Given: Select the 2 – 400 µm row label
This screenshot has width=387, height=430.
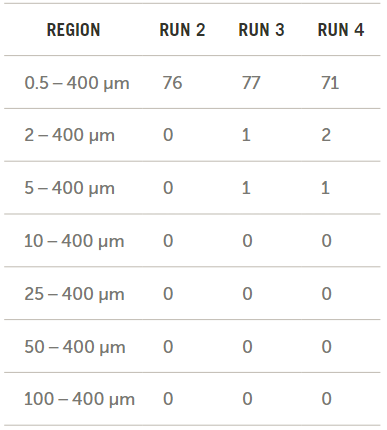Looking at the screenshot, I should click(69, 135).
